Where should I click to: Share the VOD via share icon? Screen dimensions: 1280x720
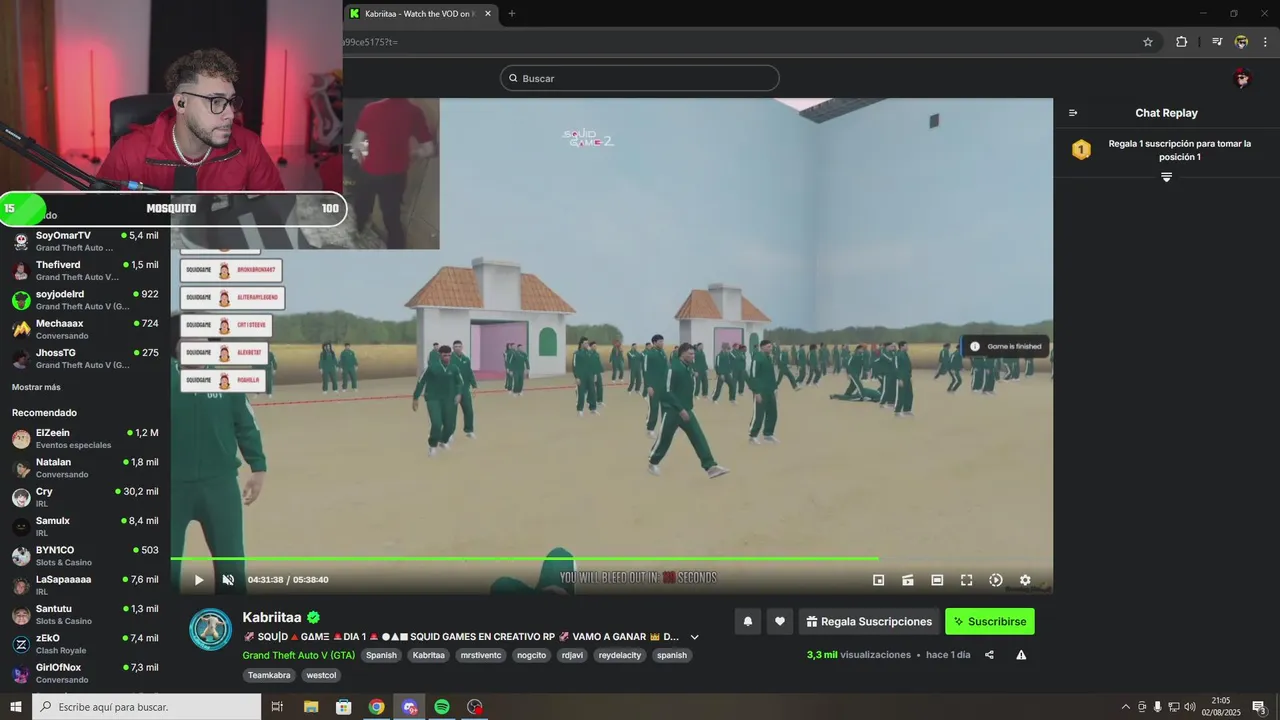pos(989,655)
